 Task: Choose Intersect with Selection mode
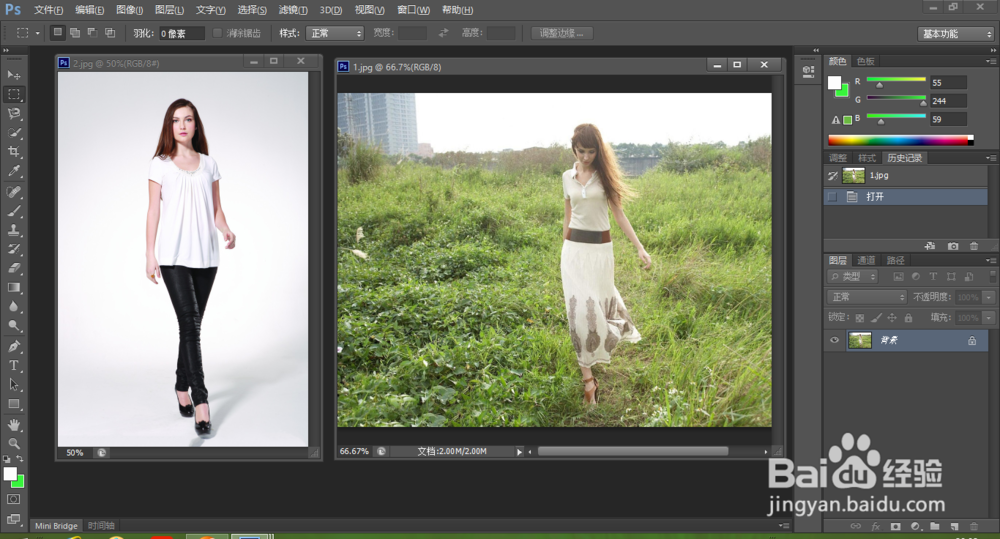pyautogui.click(x=110, y=33)
